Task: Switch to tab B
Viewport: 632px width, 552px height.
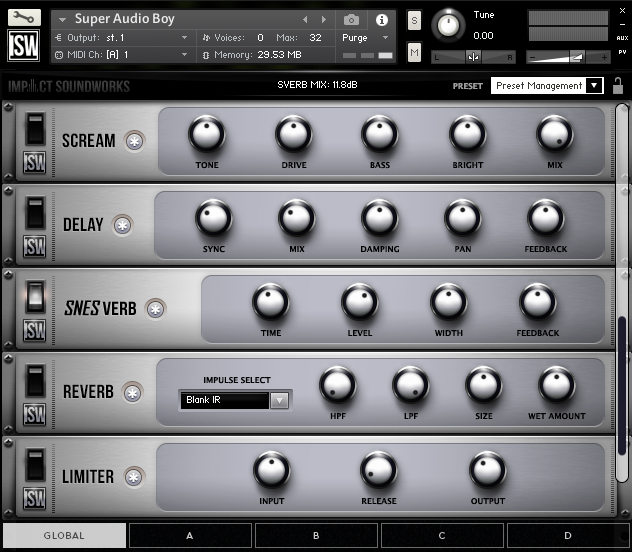Action: pyautogui.click(x=316, y=535)
